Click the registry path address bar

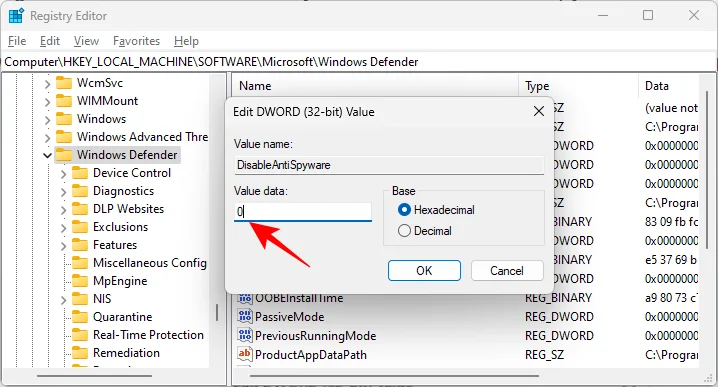pyautogui.click(x=359, y=62)
